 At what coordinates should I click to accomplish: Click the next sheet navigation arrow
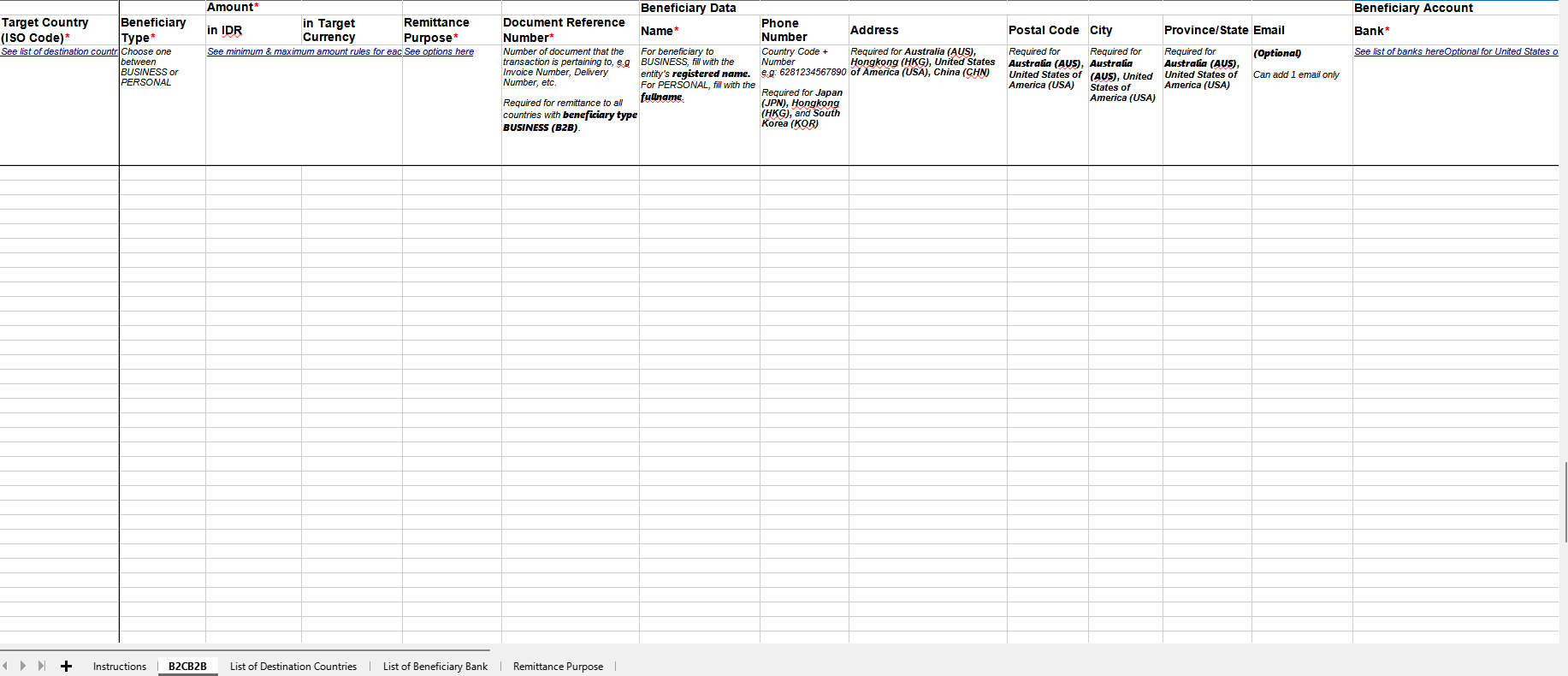pyautogui.click(x=23, y=666)
